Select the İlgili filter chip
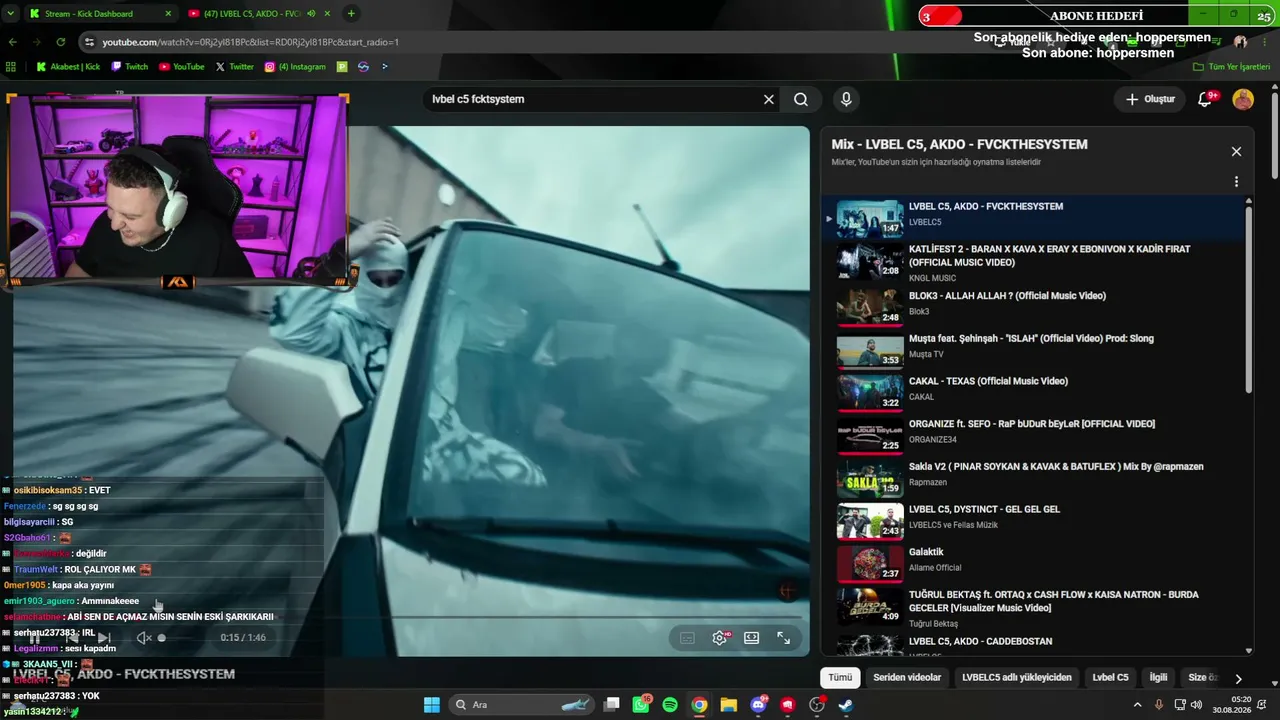1280x720 pixels. [x=1158, y=677]
